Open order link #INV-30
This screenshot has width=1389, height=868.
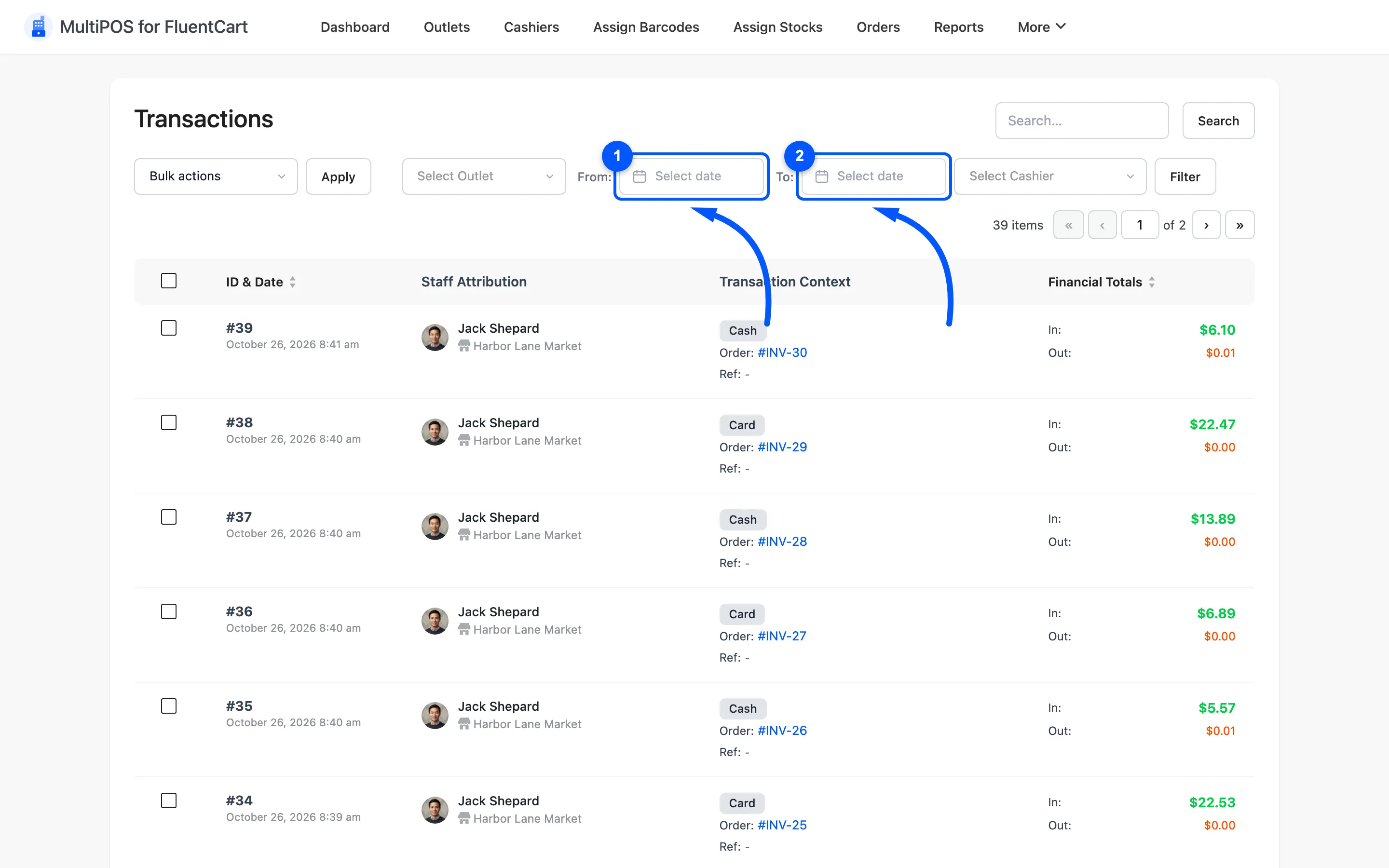(782, 353)
